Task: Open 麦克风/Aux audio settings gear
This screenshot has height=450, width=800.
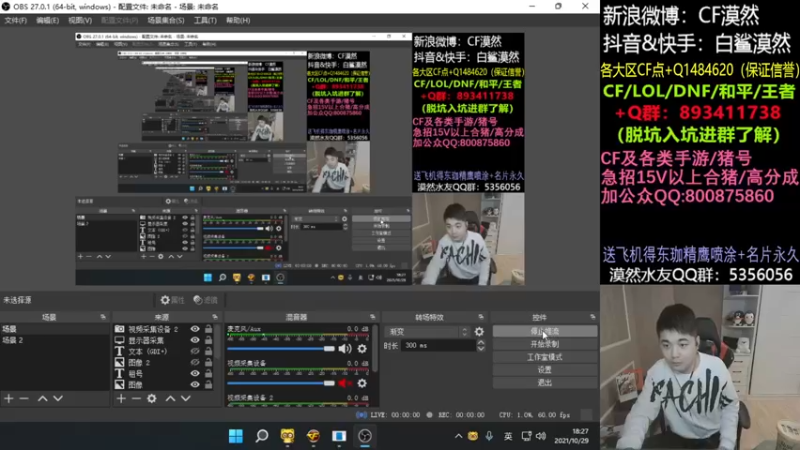Action: 362,348
